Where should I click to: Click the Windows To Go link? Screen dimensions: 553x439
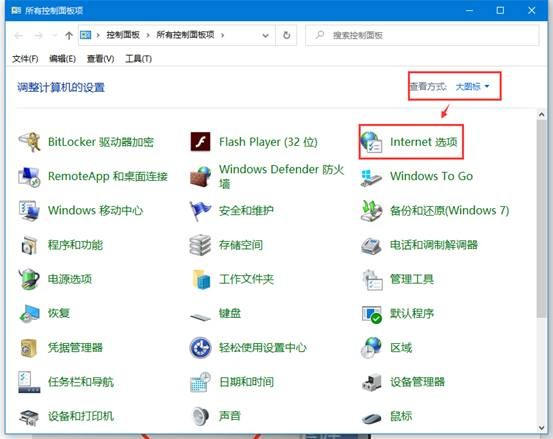point(431,176)
